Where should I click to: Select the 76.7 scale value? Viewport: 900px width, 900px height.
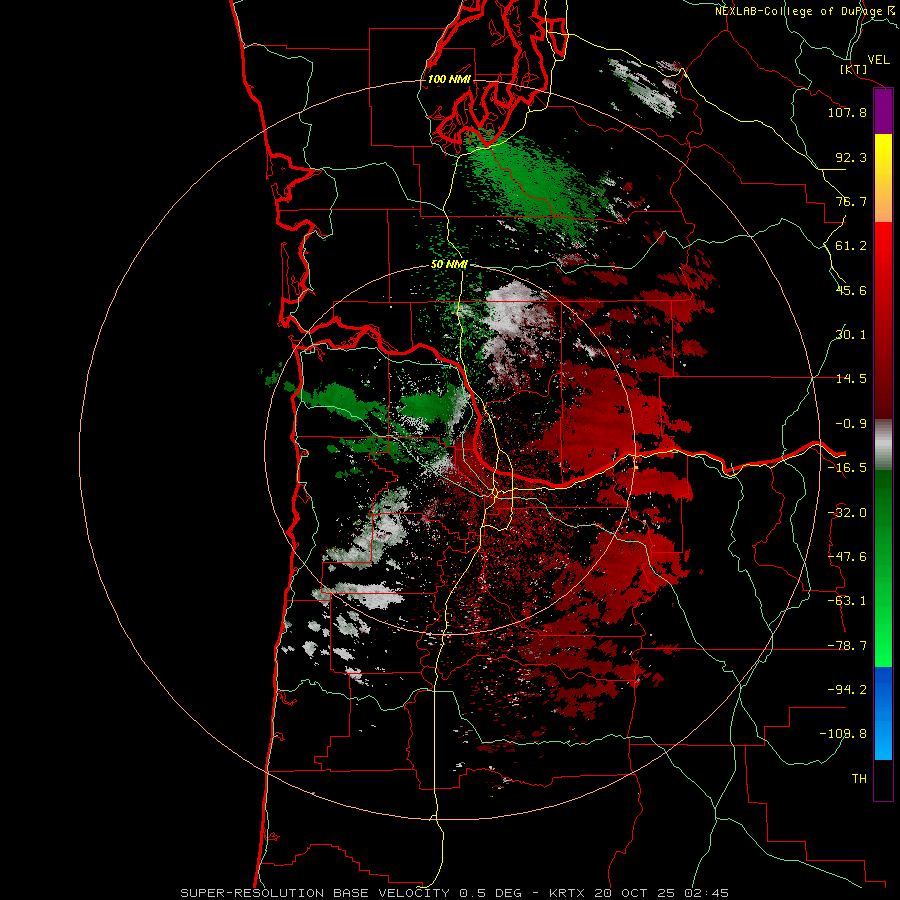(851, 201)
